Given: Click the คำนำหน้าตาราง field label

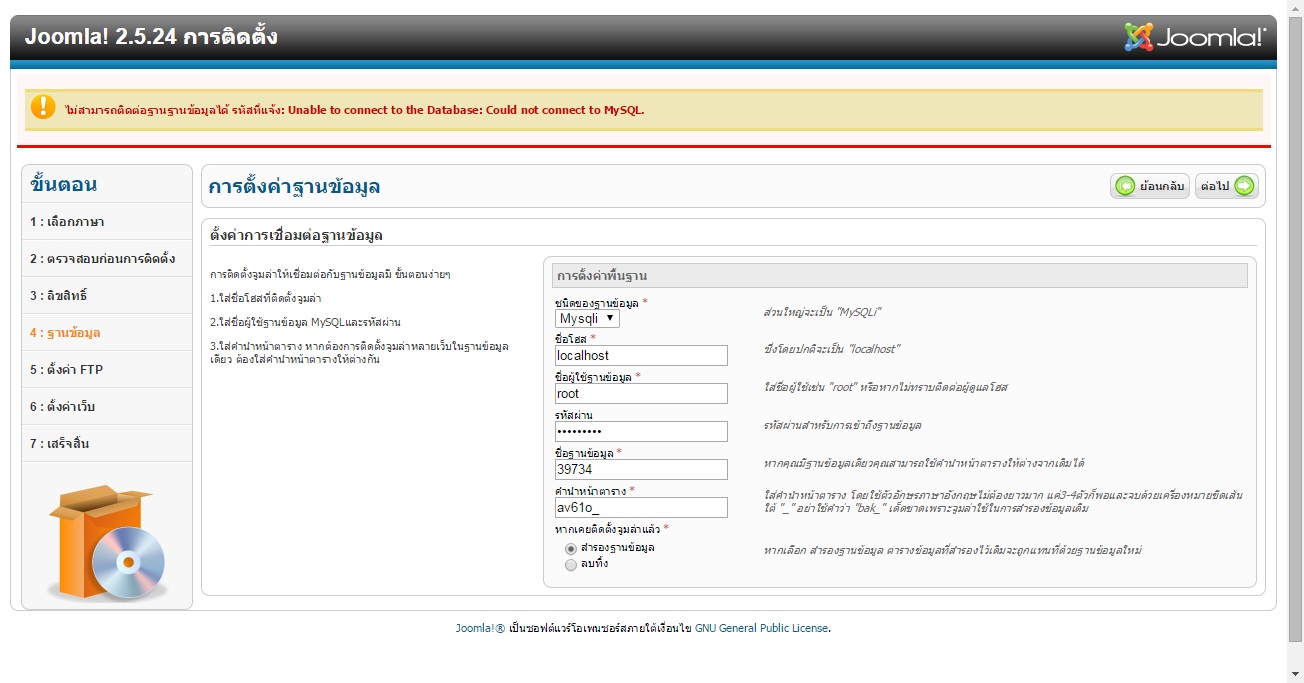Looking at the screenshot, I should coord(591,491).
